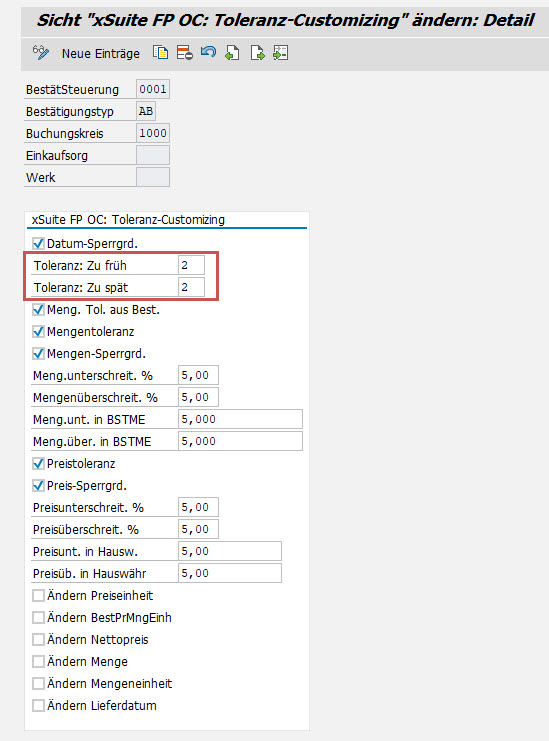Enable the Ändern Menge checkbox
The image size is (549, 741).
pyautogui.click(x=38, y=662)
